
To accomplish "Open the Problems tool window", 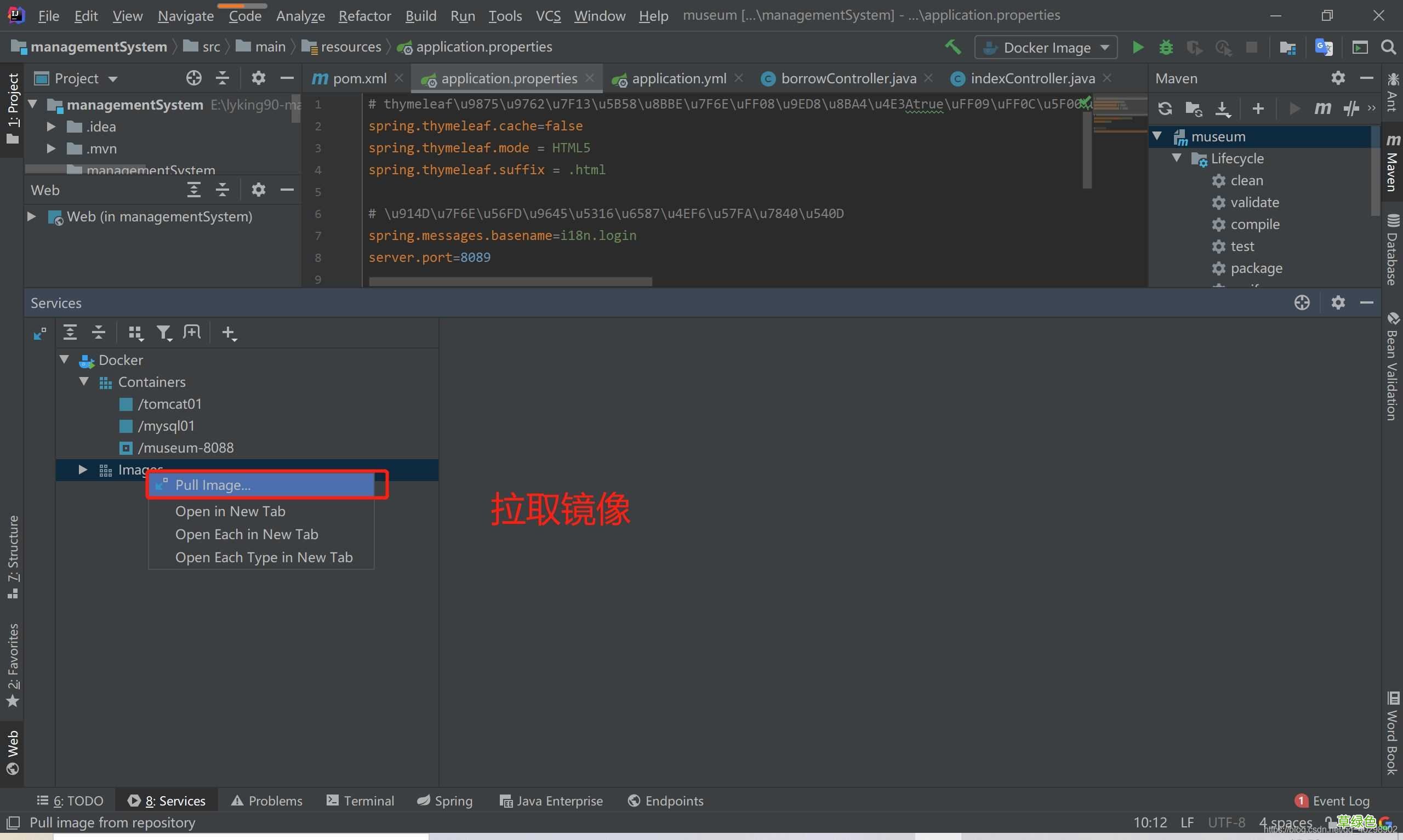I will 267,801.
